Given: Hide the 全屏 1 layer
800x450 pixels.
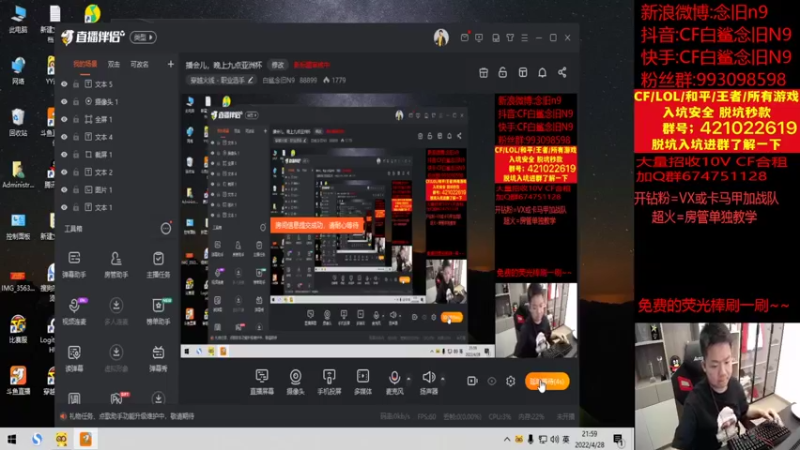Looking at the screenshot, I should [64, 119].
